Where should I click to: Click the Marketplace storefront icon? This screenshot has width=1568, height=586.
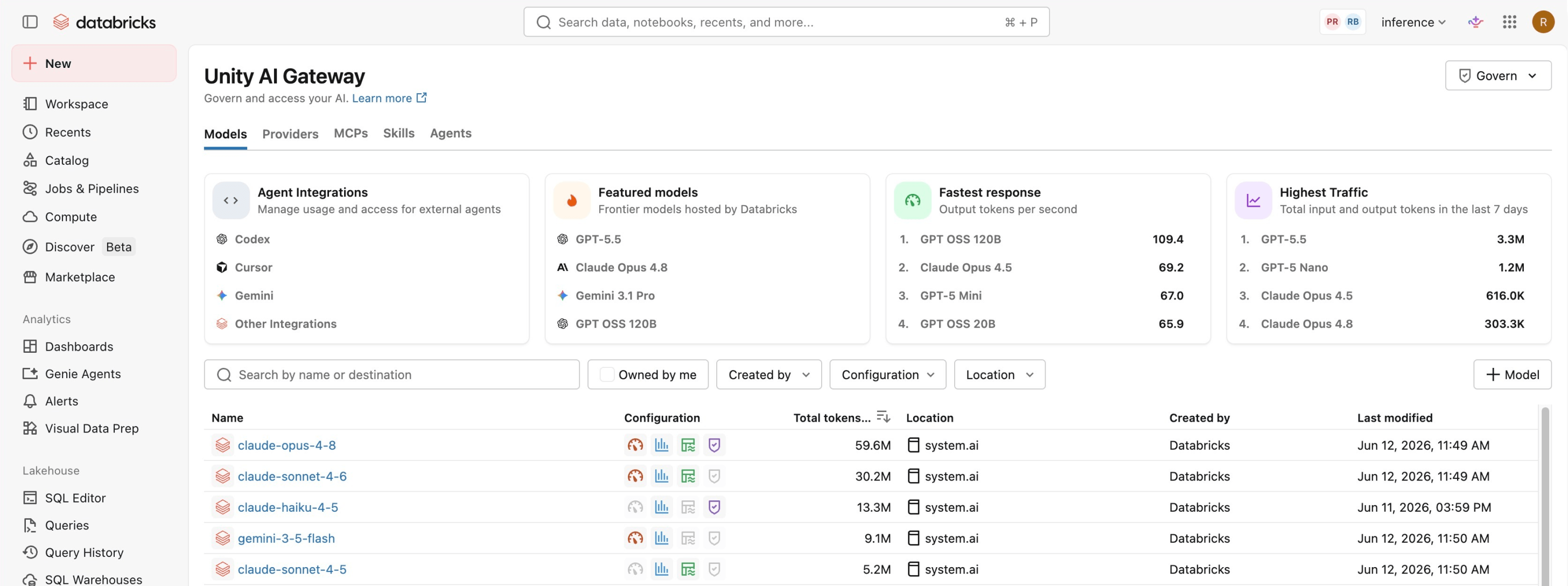point(30,277)
